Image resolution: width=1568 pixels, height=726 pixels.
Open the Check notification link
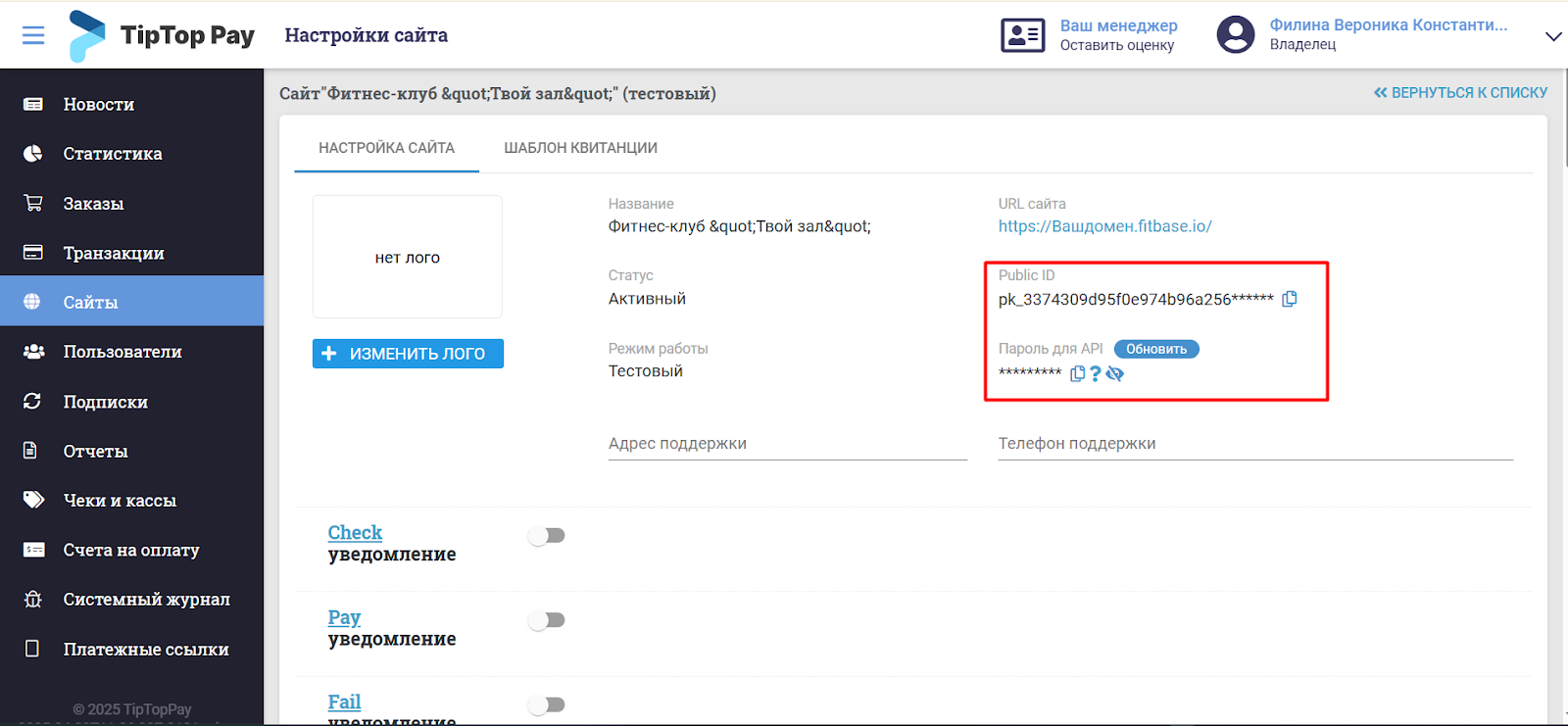[355, 532]
